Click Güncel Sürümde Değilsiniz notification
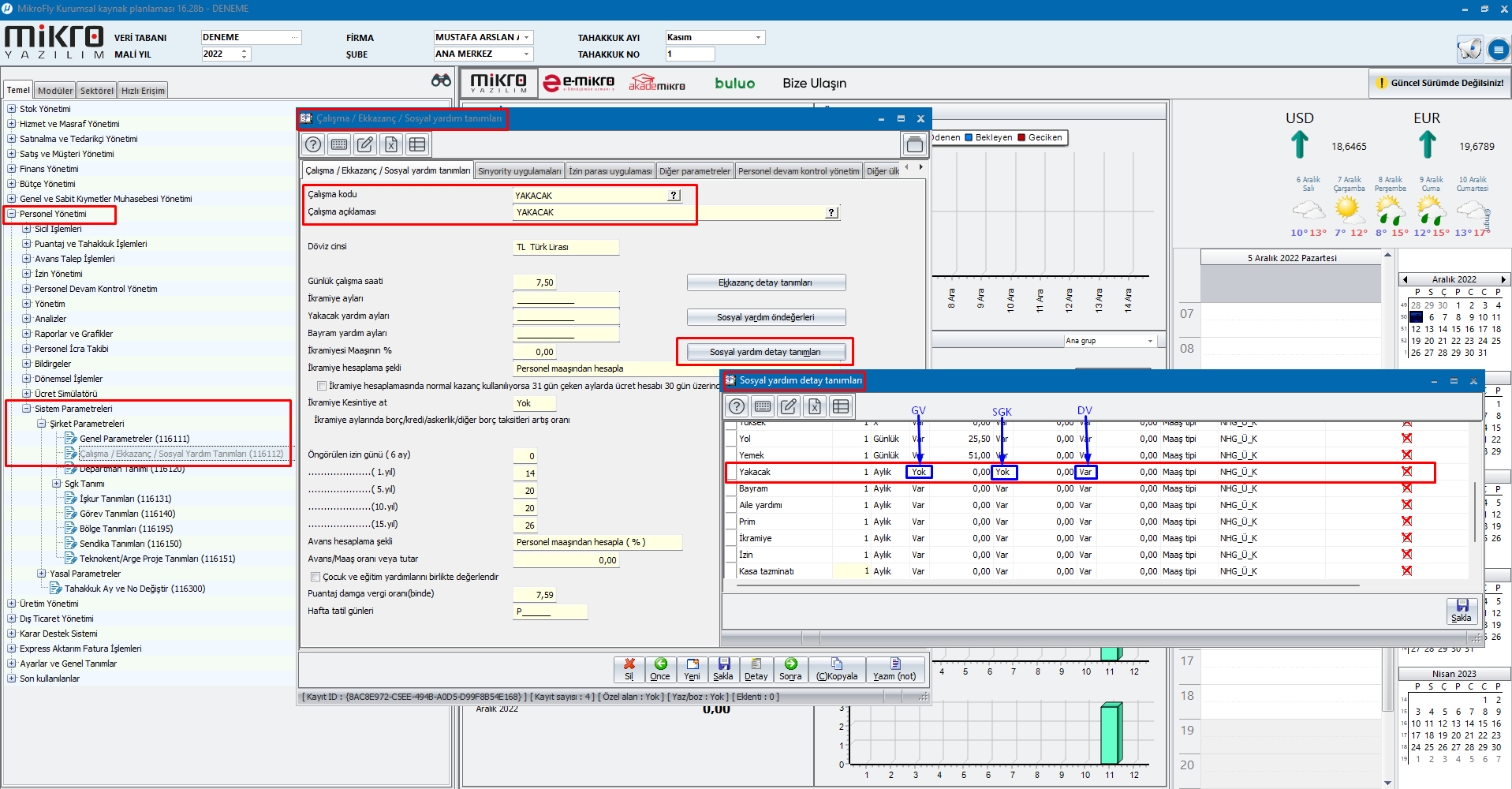 pyautogui.click(x=1439, y=83)
